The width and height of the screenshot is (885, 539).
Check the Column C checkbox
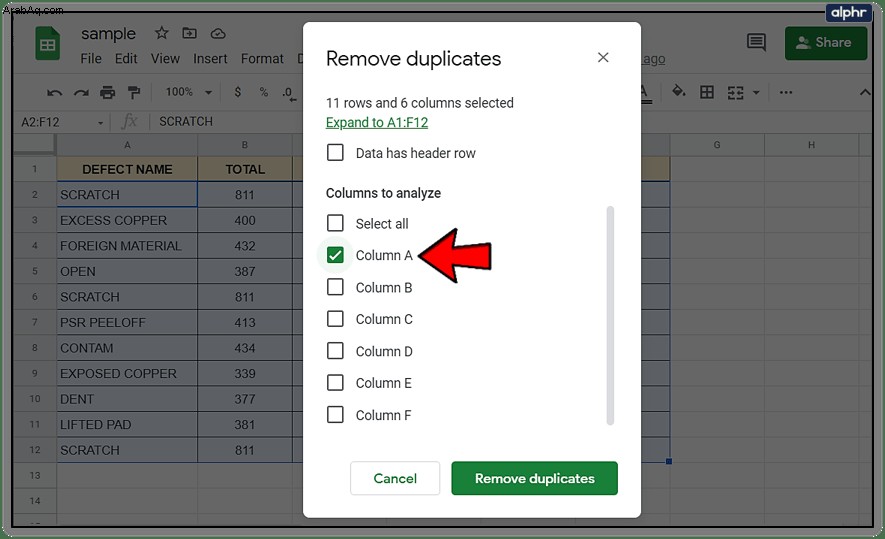[335, 319]
